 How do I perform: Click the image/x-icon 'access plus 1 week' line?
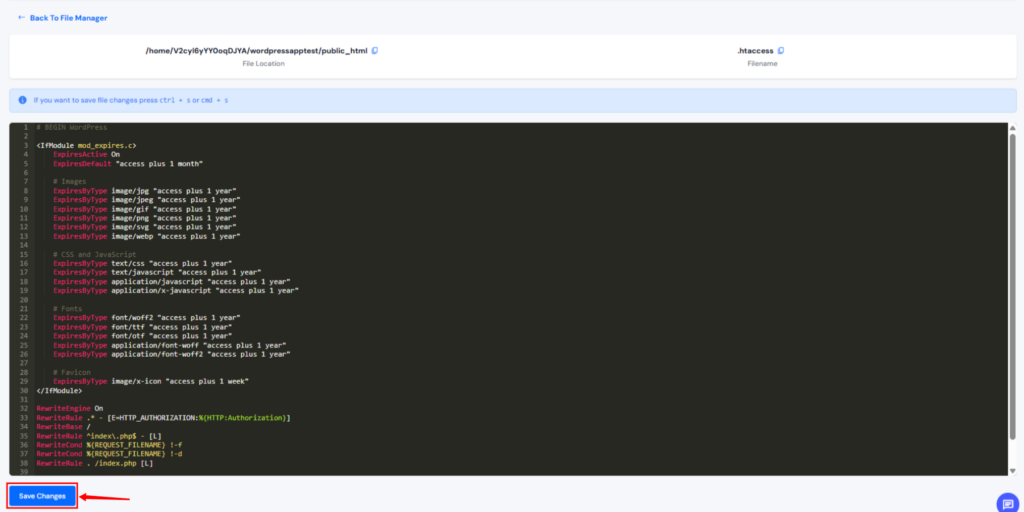[151, 381]
